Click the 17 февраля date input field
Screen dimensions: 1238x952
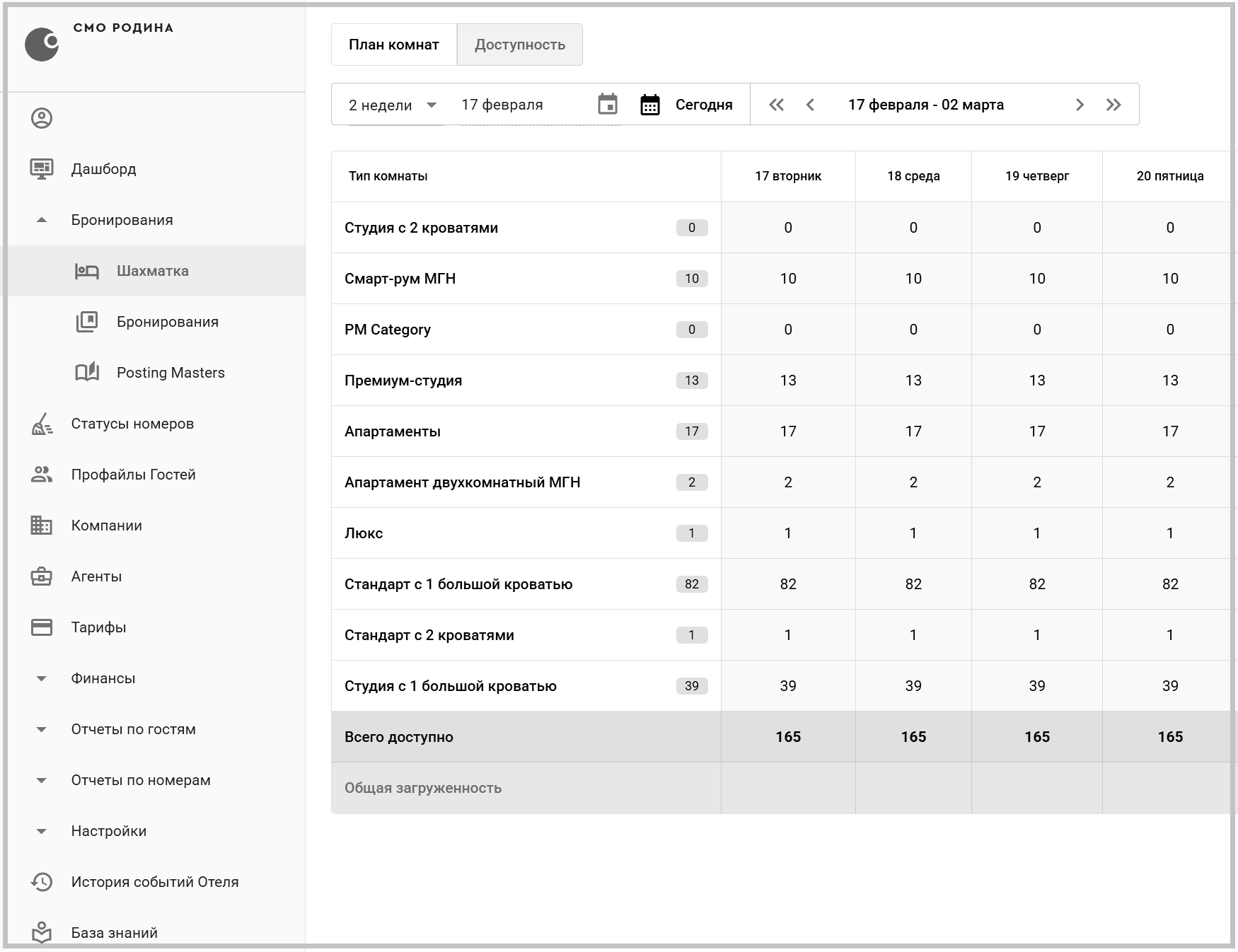click(x=523, y=105)
